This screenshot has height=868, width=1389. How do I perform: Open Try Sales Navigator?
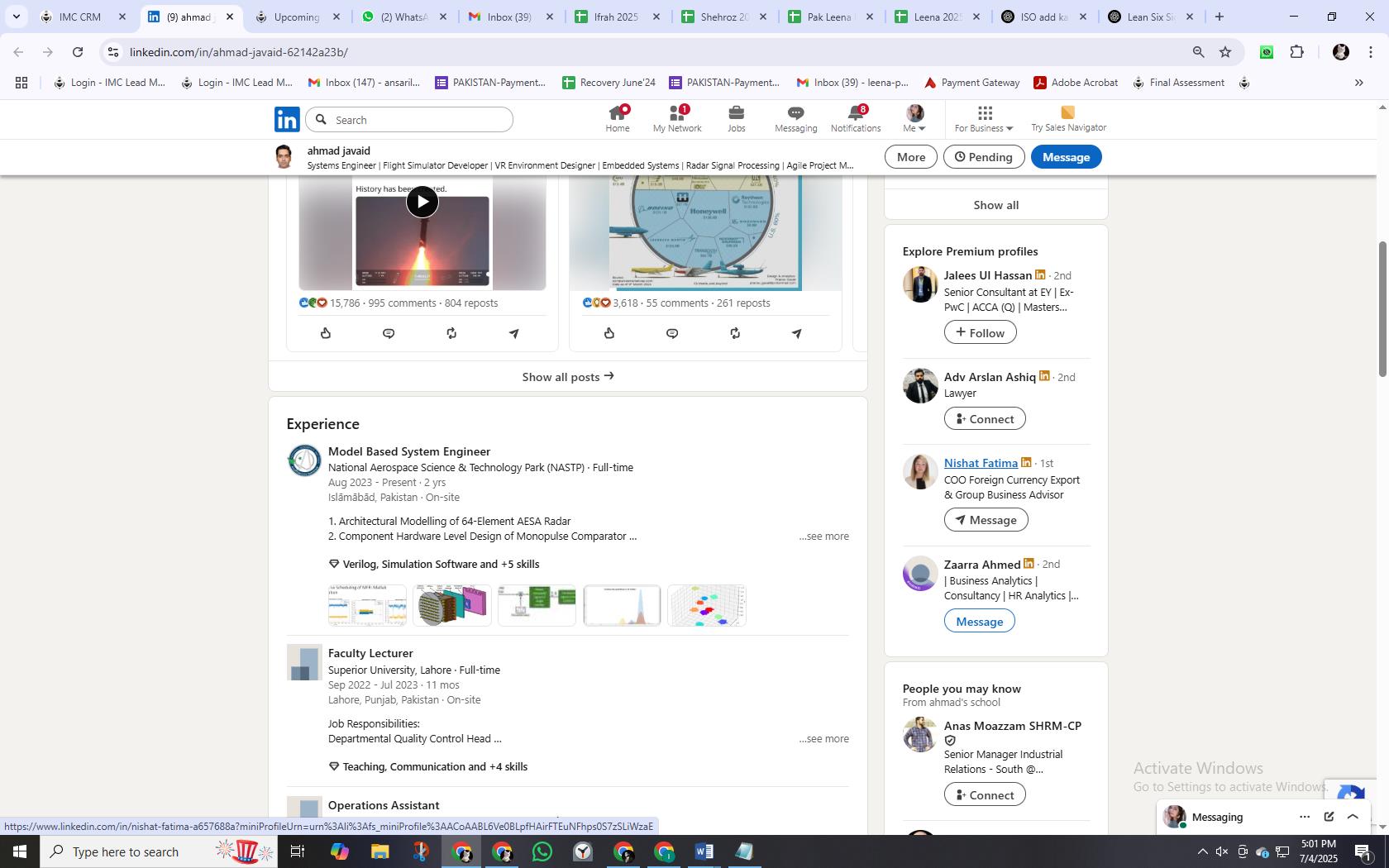1068,119
